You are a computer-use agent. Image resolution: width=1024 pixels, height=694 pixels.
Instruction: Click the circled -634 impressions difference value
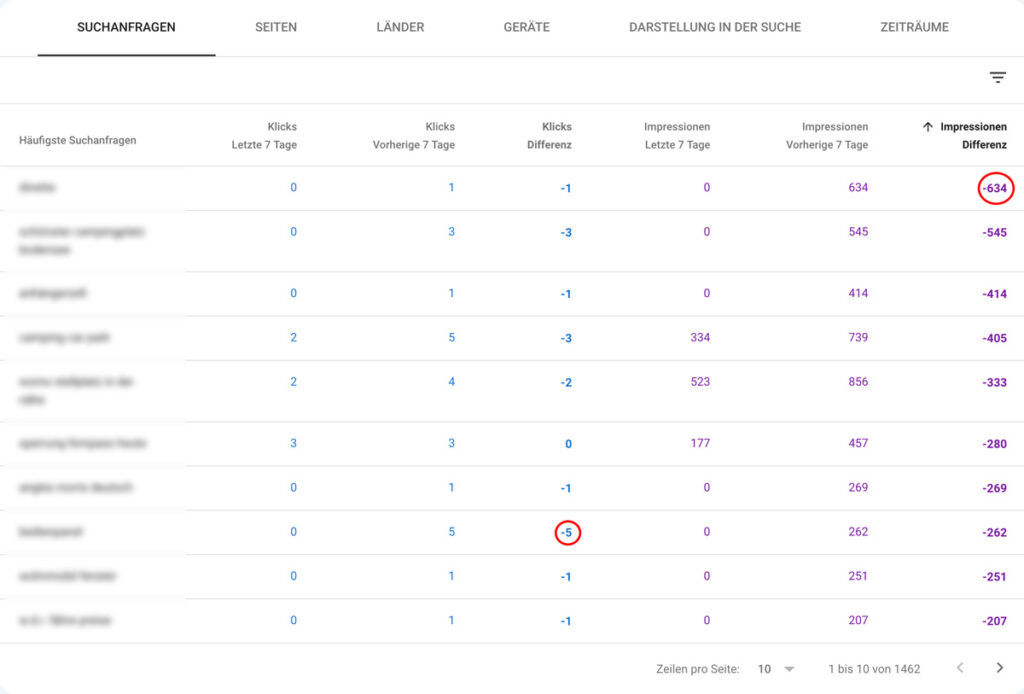coord(995,188)
